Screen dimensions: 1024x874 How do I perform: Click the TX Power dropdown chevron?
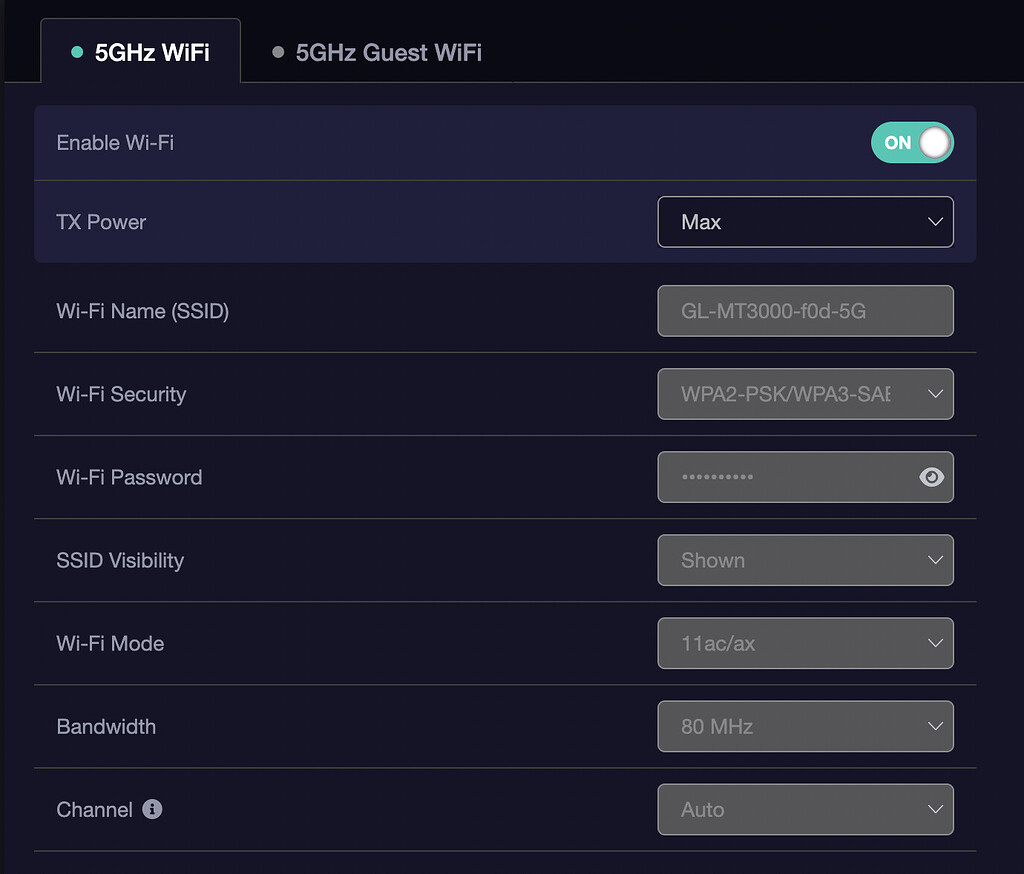click(x=935, y=222)
